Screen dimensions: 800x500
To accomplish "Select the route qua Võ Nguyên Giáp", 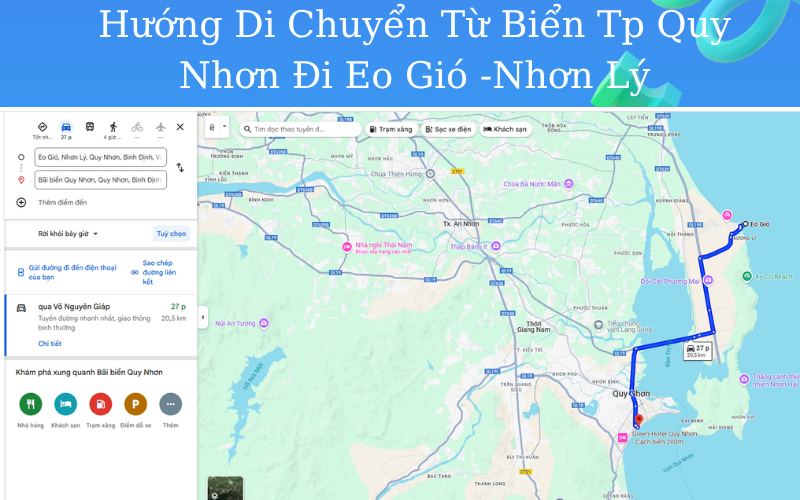I will coord(101,325).
